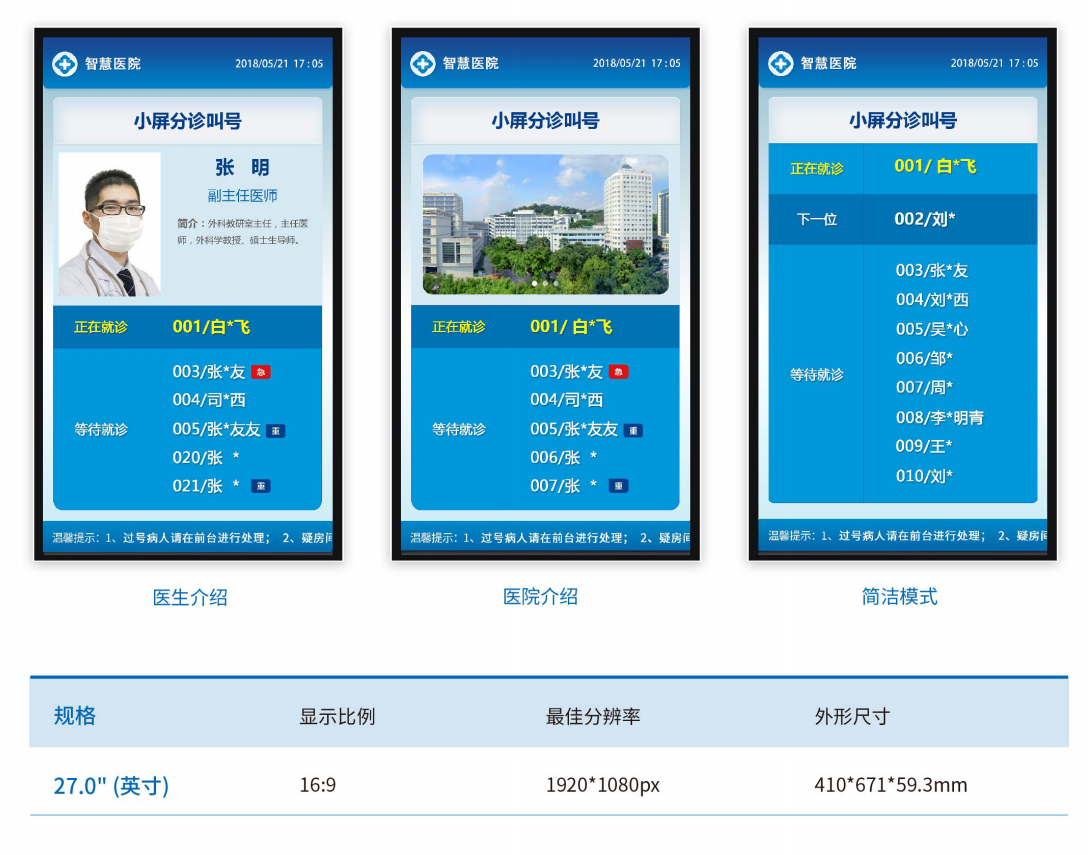
Task: Click the doctor portrait photo of 张明
Action: coord(109,225)
